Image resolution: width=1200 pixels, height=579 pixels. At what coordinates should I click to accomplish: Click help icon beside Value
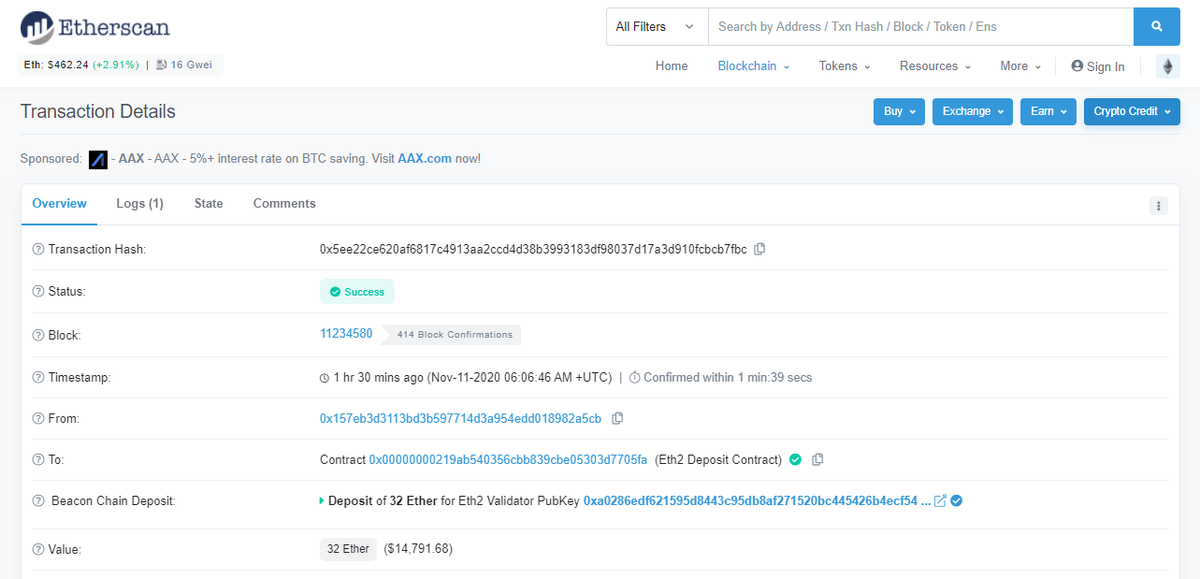[x=38, y=549]
